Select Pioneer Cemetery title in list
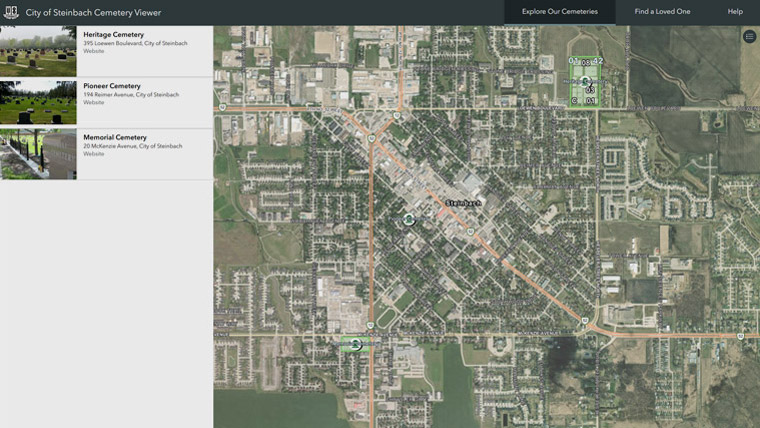Viewport: 760px width, 428px height. point(112,86)
